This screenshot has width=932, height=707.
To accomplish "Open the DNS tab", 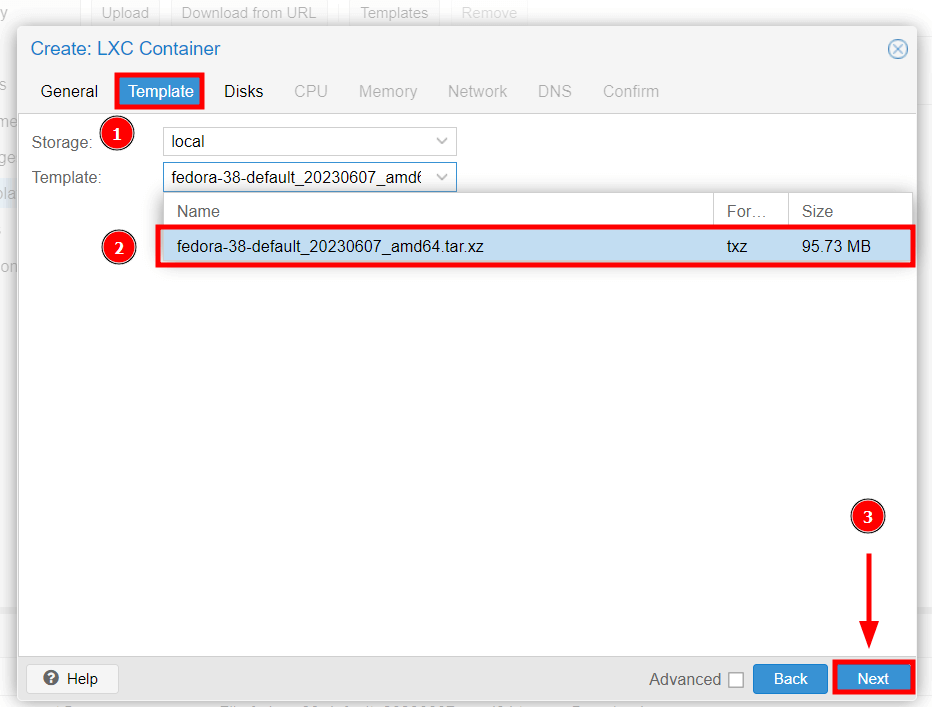I will pyautogui.click(x=554, y=91).
